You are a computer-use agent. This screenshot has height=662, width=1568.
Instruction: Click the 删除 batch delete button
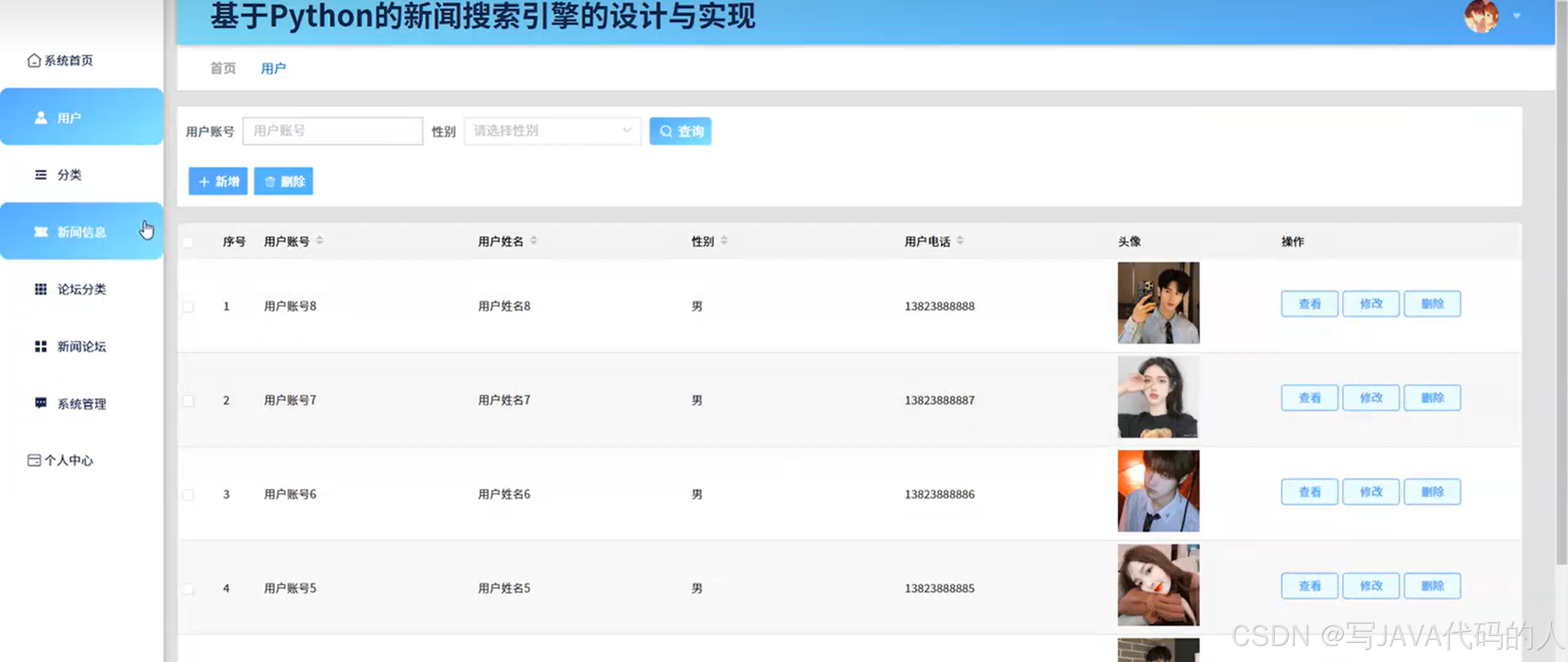click(x=284, y=182)
